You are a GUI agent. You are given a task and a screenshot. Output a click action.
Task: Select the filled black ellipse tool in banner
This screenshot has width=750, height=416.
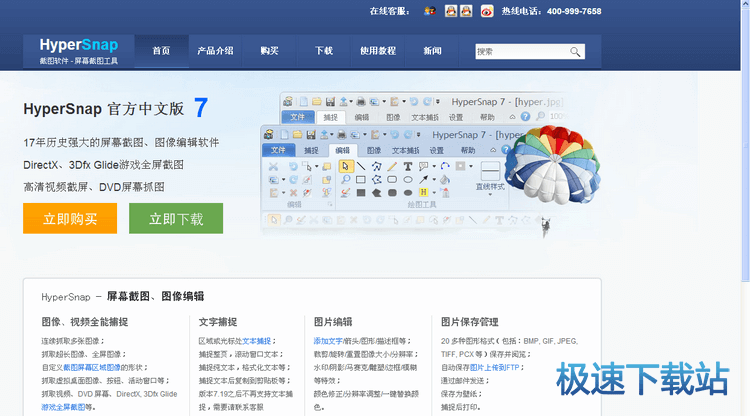pos(408,193)
